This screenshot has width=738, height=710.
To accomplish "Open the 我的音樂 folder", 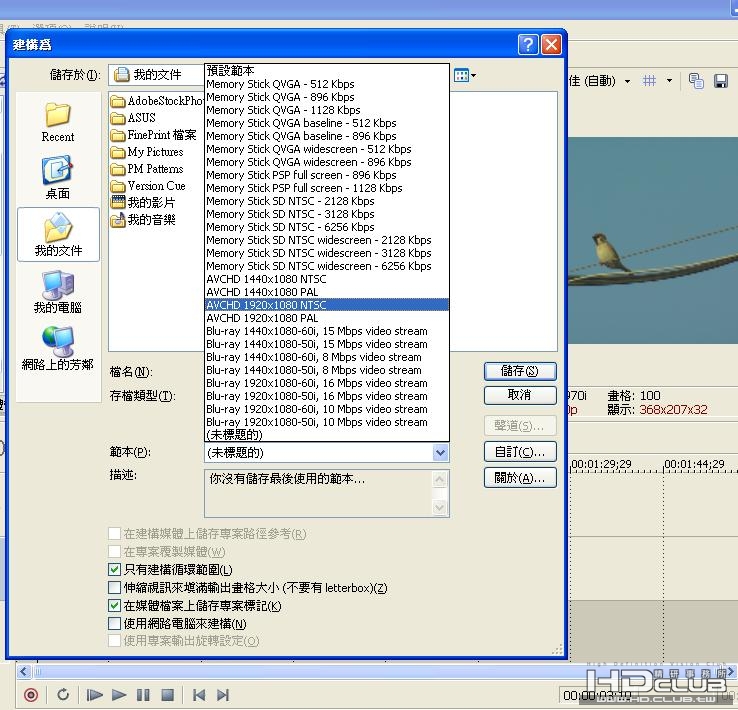I will point(143,220).
